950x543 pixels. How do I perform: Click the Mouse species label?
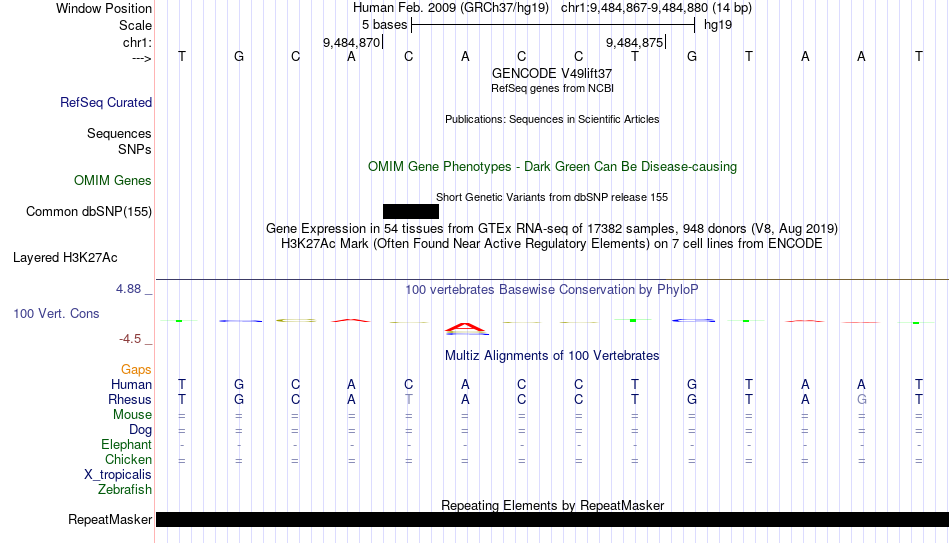pos(132,415)
